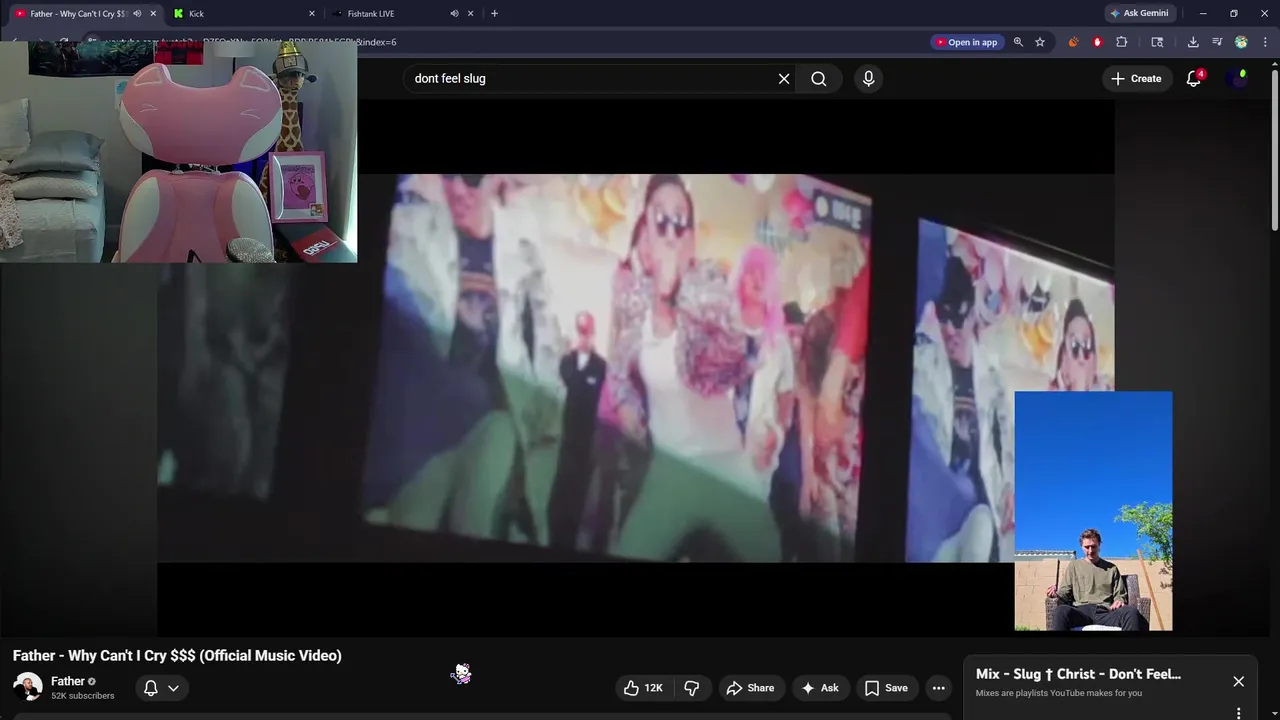The height and width of the screenshot is (720, 1280).
Task: Open the Chrome profile avatar
Action: pyautogui.click(x=1241, y=42)
